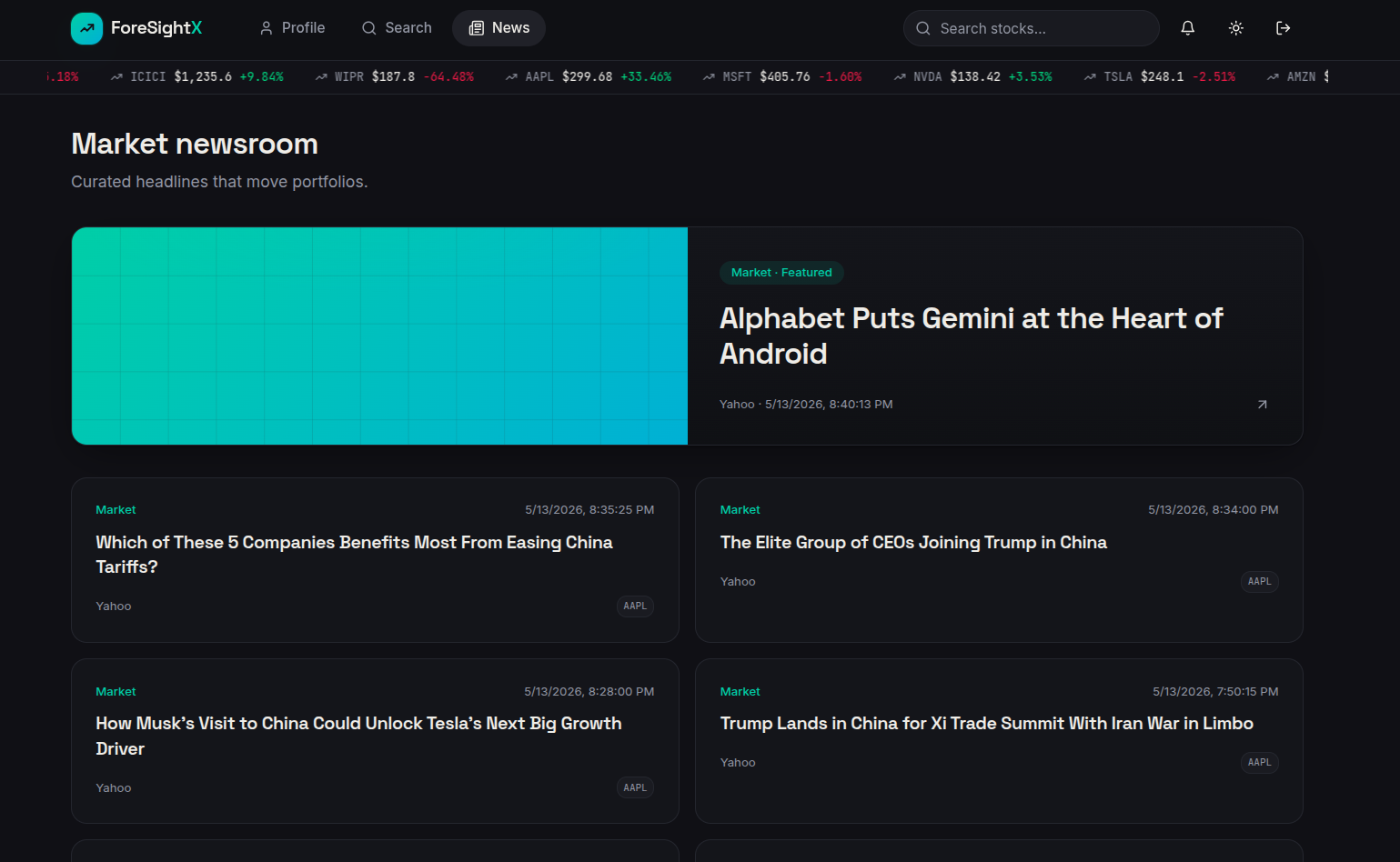Click MSFT price $405.76 in ticker
The width and height of the screenshot is (1400, 862).
point(785,77)
